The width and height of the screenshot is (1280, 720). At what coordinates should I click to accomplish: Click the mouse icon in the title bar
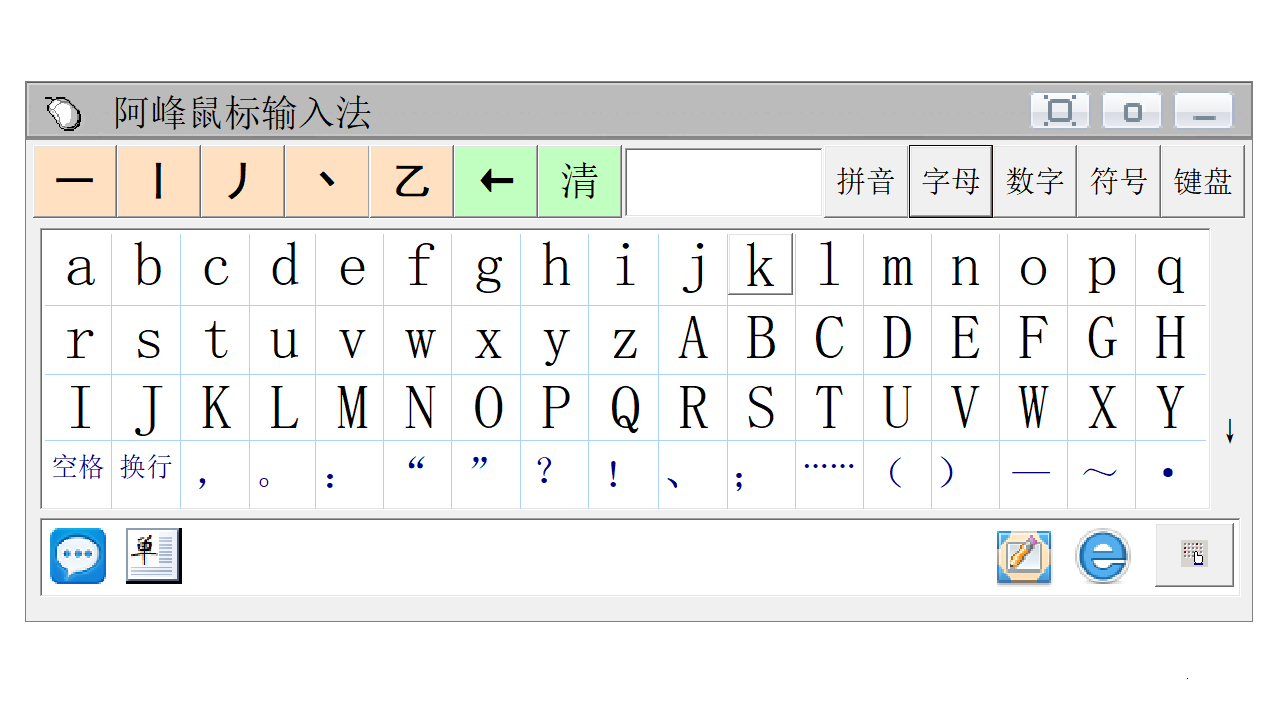[64, 112]
